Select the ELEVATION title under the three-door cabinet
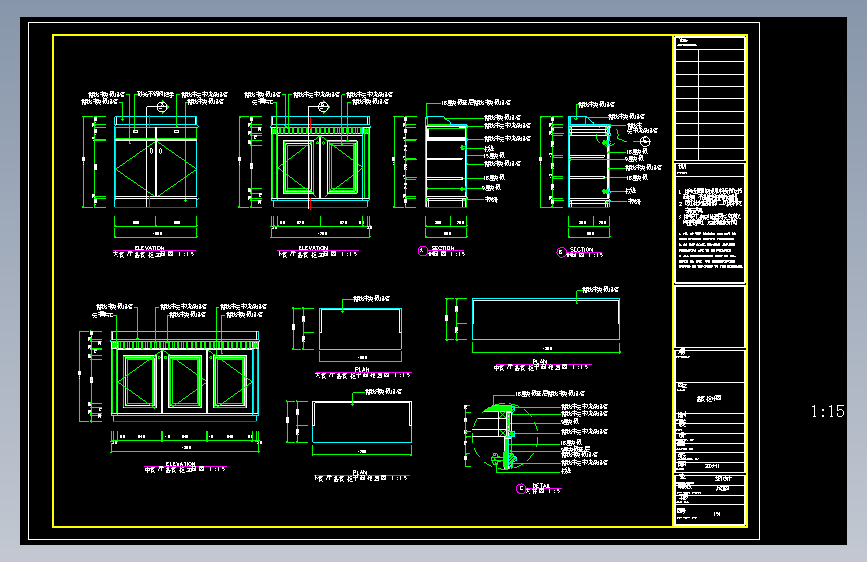867x562 pixels. tap(180, 464)
